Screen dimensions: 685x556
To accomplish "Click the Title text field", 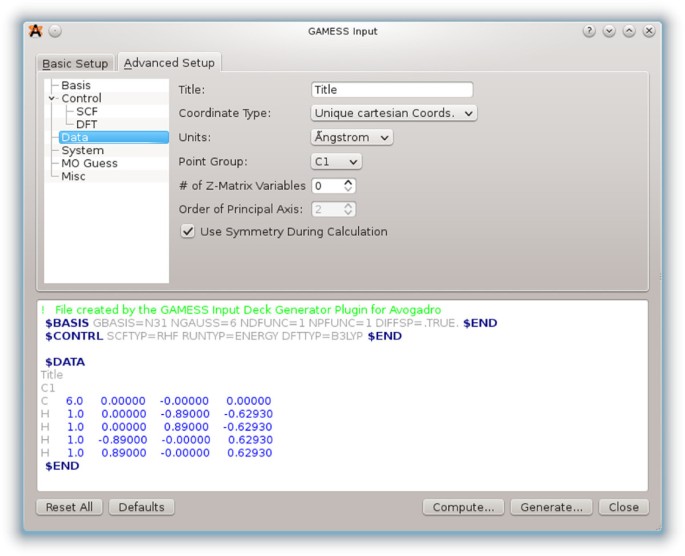I will [392, 90].
